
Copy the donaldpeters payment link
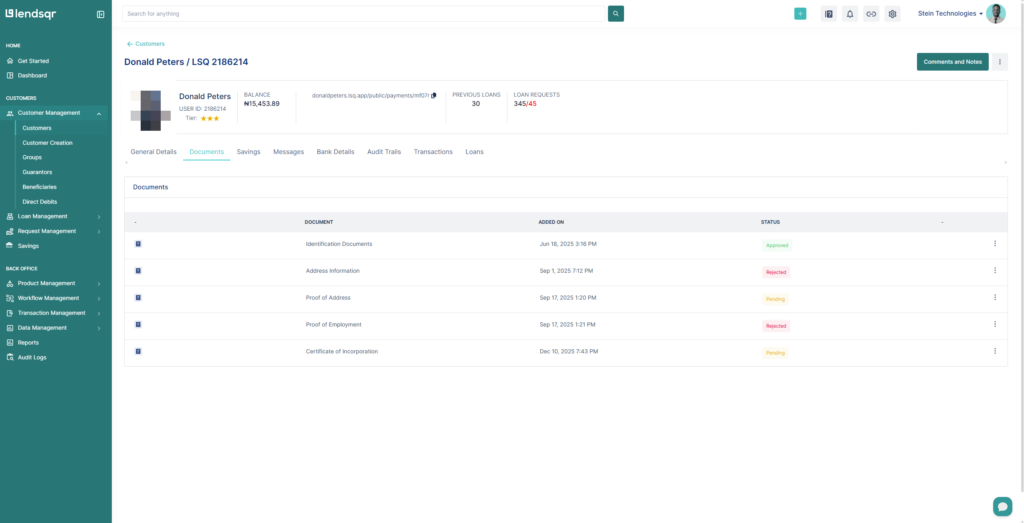click(434, 95)
